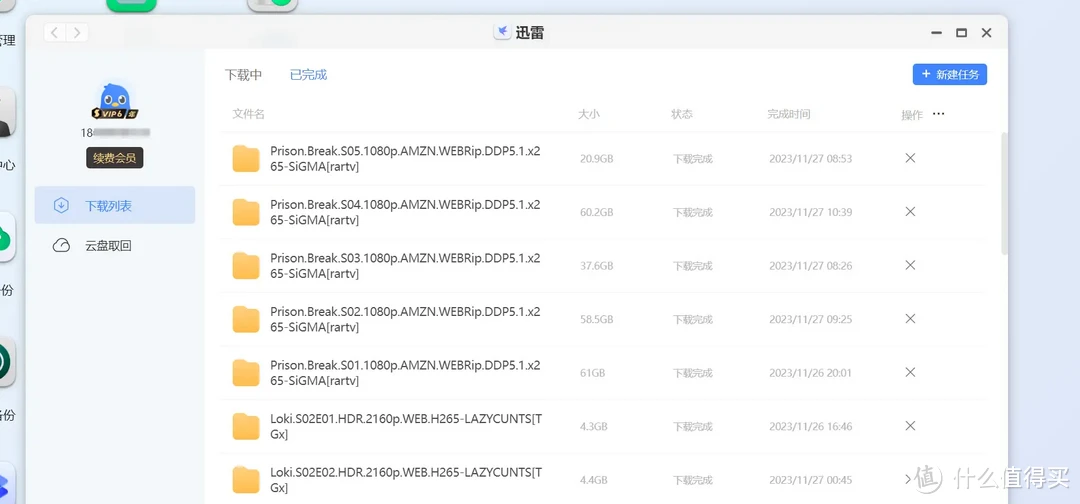Click the folder icon of Prison.Break.S04
1080x504 pixels.
point(246,212)
